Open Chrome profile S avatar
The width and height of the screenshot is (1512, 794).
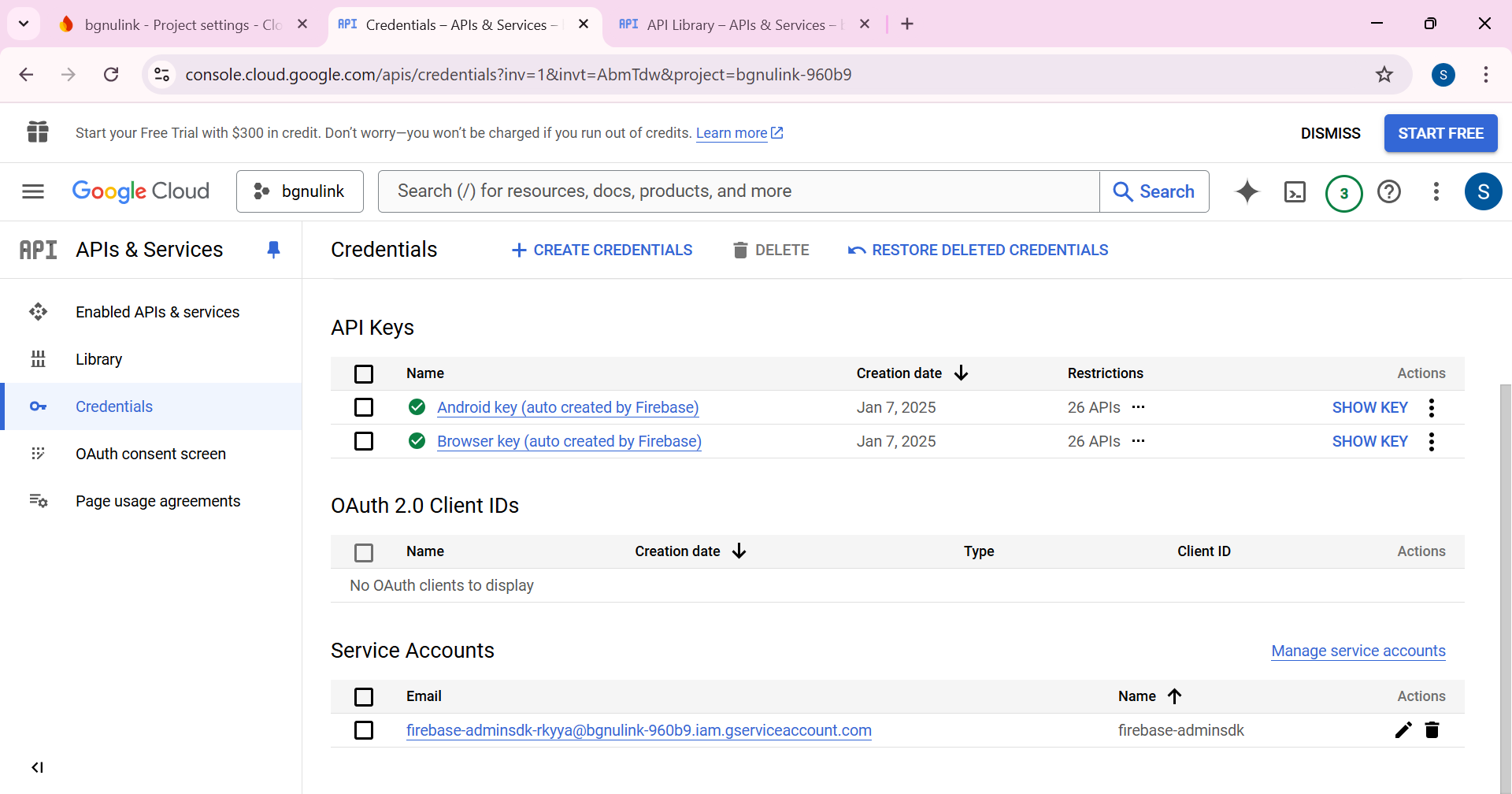[1443, 75]
